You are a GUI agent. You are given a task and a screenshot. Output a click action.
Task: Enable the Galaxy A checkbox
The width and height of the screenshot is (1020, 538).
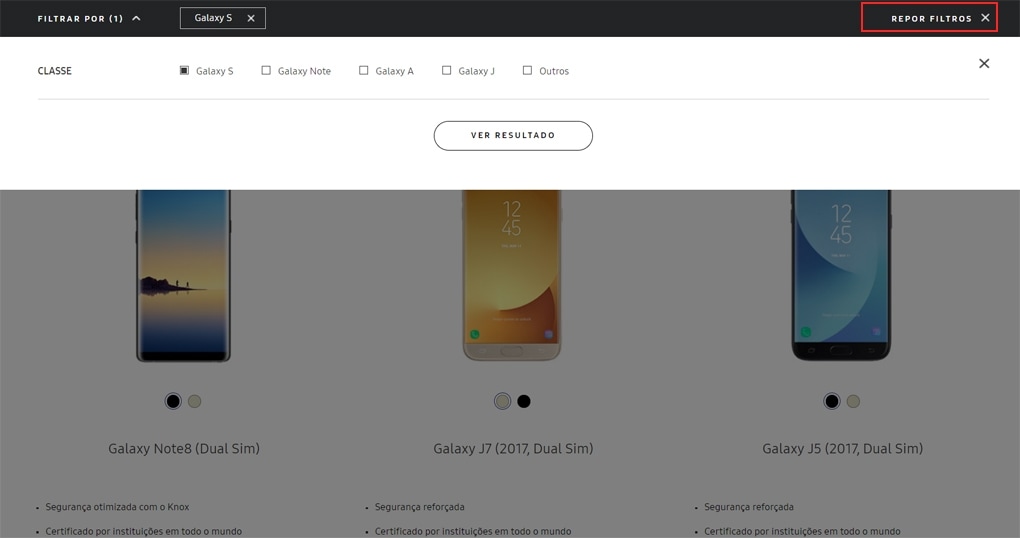tap(364, 70)
